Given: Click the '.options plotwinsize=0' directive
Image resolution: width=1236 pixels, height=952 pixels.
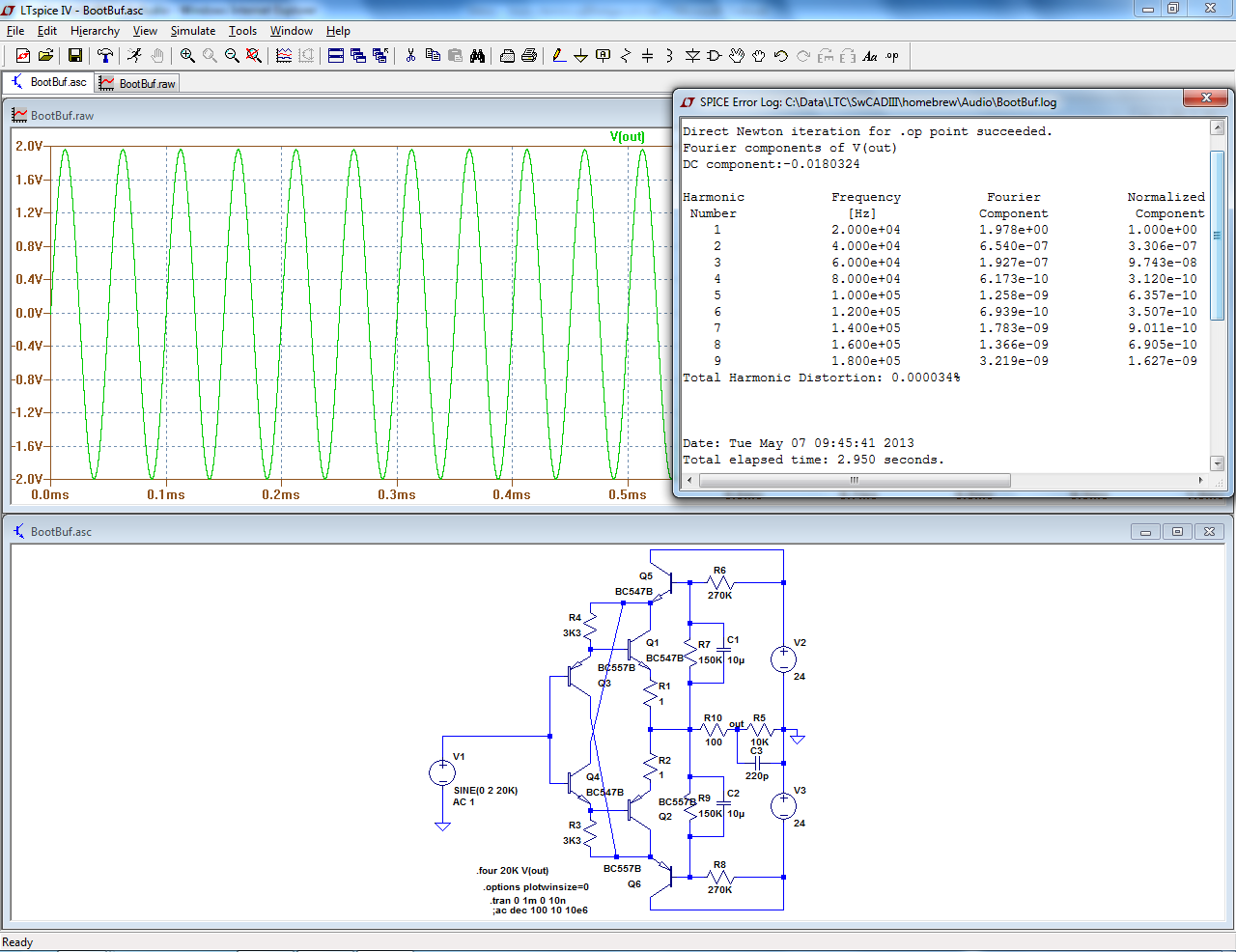Looking at the screenshot, I should pyautogui.click(x=536, y=886).
